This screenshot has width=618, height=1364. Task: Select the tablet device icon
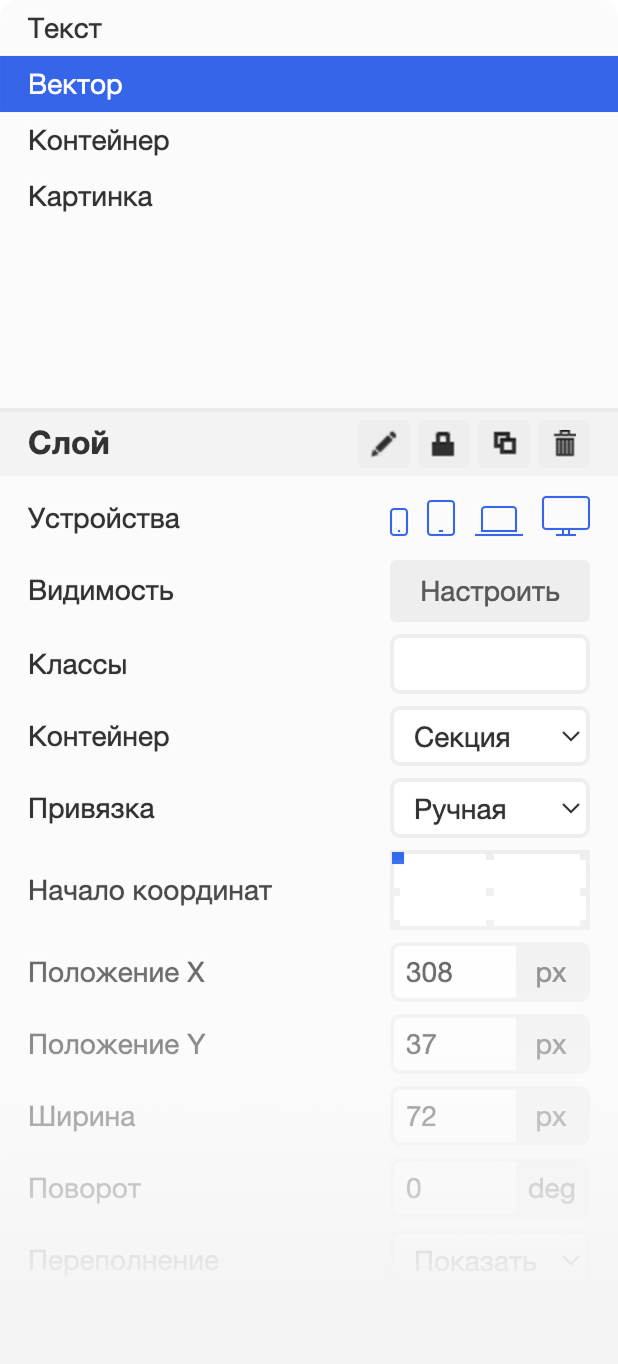441,518
